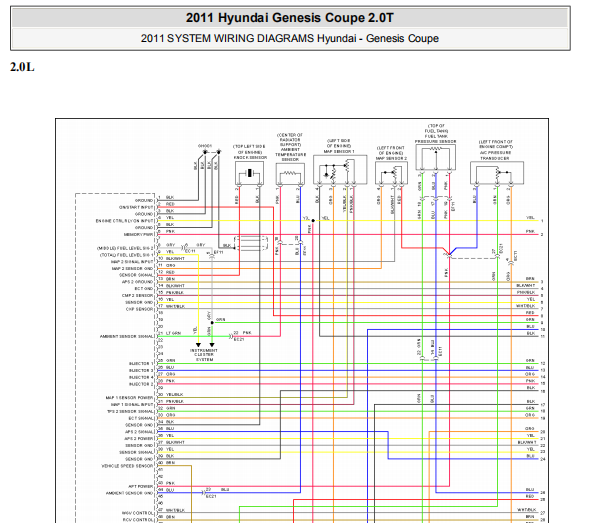Click 'LT GRN' wire color at pin 21

[173, 333]
